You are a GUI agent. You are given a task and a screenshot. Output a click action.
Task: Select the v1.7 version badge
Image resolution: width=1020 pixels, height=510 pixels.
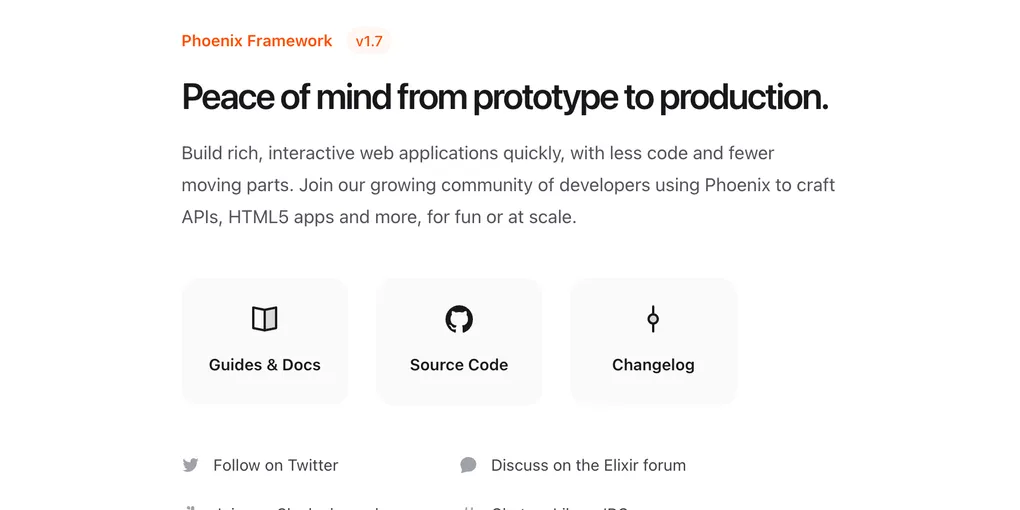click(x=369, y=41)
